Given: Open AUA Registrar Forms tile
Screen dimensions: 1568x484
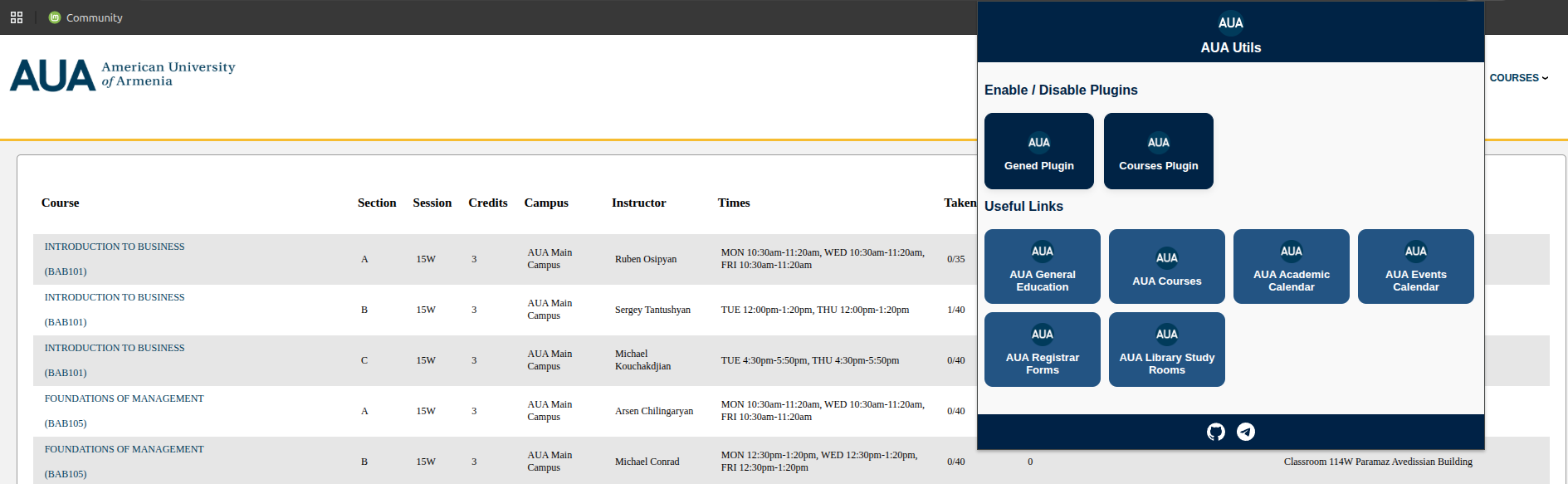Looking at the screenshot, I should coord(1042,350).
